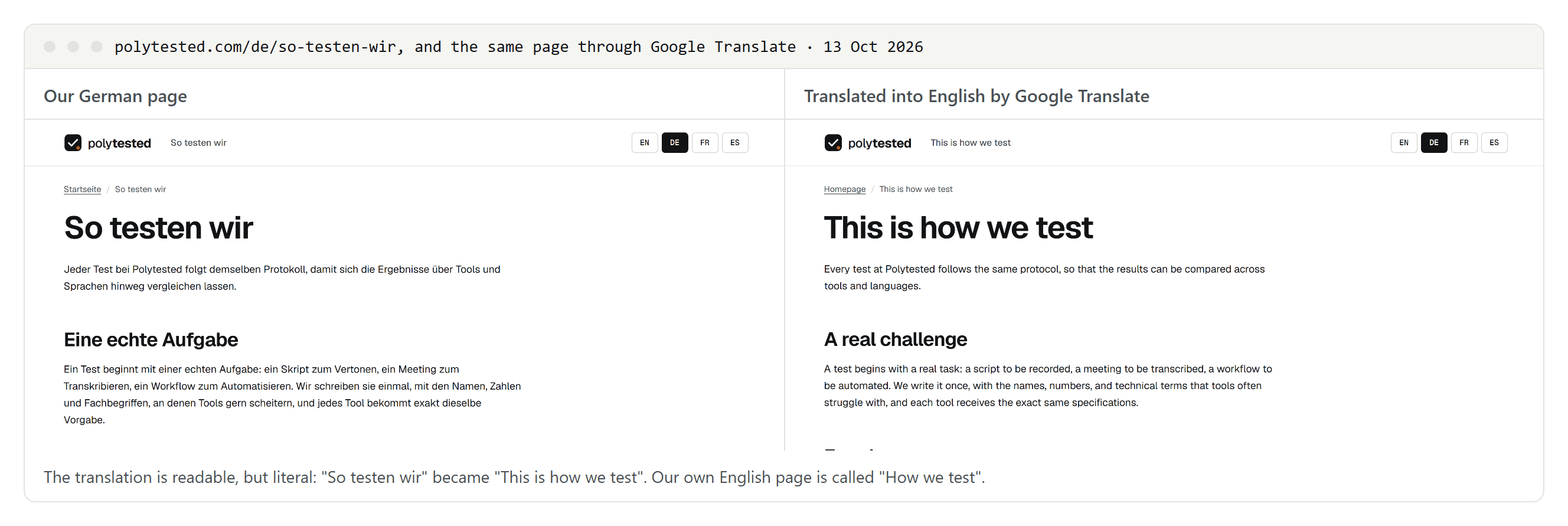Open the Homepage breadcrumb link
This screenshot has height=526, width=1568.
(x=844, y=190)
